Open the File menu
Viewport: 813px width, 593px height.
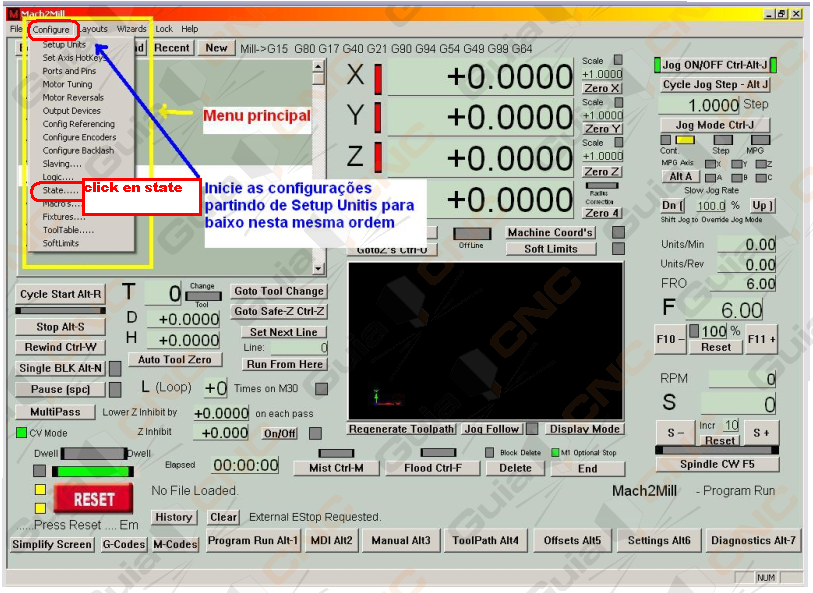click(x=16, y=29)
